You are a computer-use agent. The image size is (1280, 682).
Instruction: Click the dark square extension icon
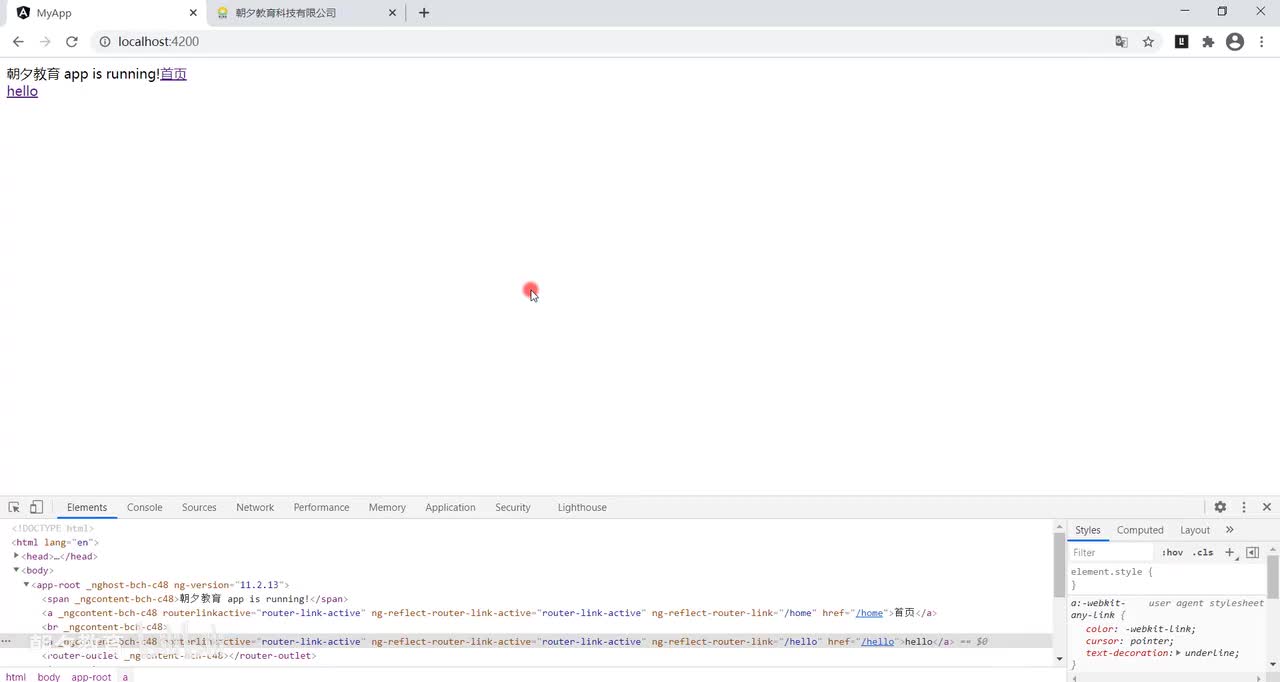click(1182, 42)
